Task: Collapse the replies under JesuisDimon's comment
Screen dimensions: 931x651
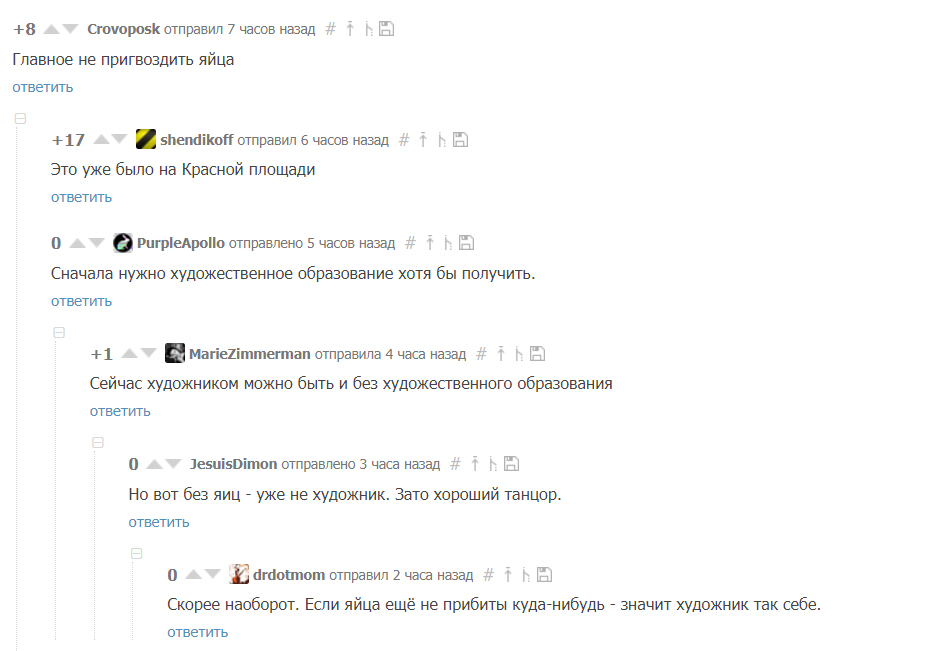Action: coord(137,554)
